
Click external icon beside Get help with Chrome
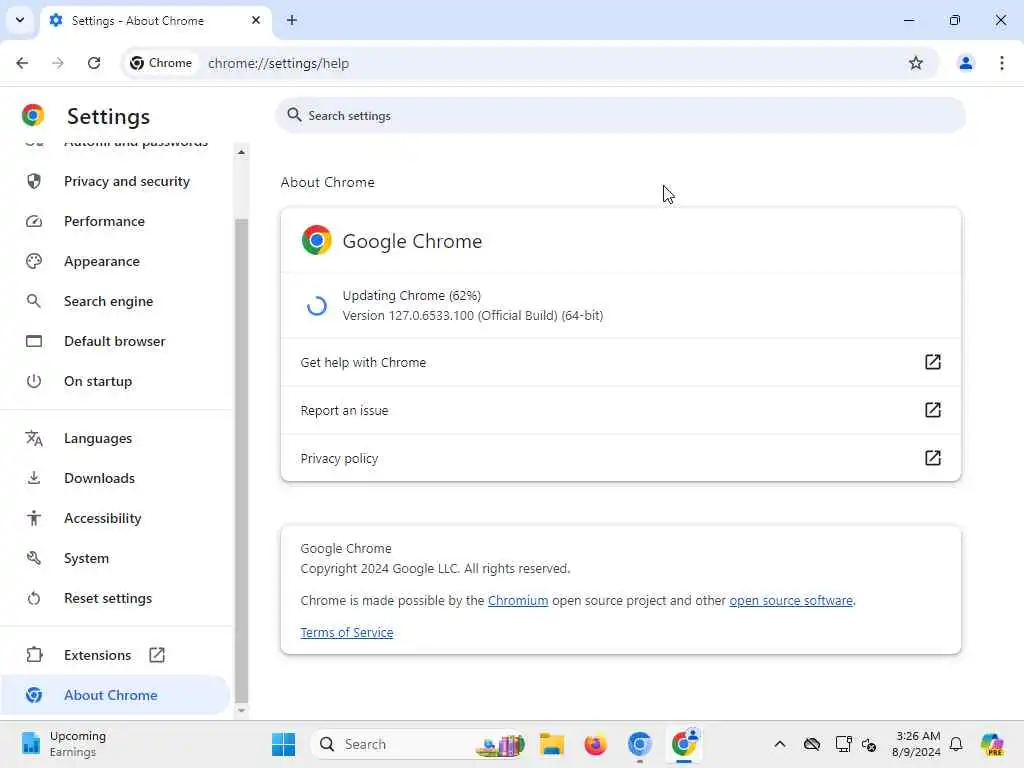tap(933, 362)
